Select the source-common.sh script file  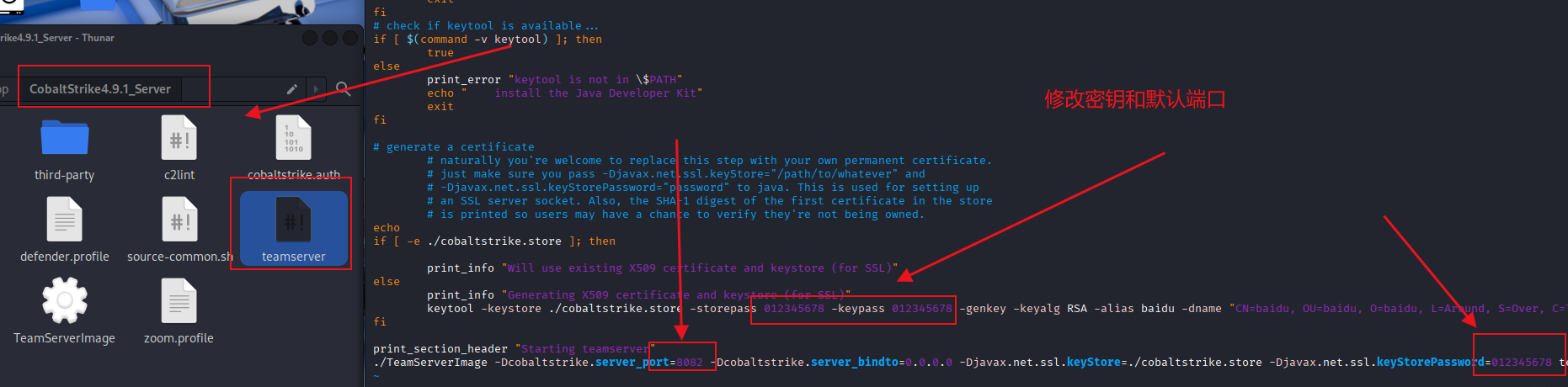click(179, 231)
